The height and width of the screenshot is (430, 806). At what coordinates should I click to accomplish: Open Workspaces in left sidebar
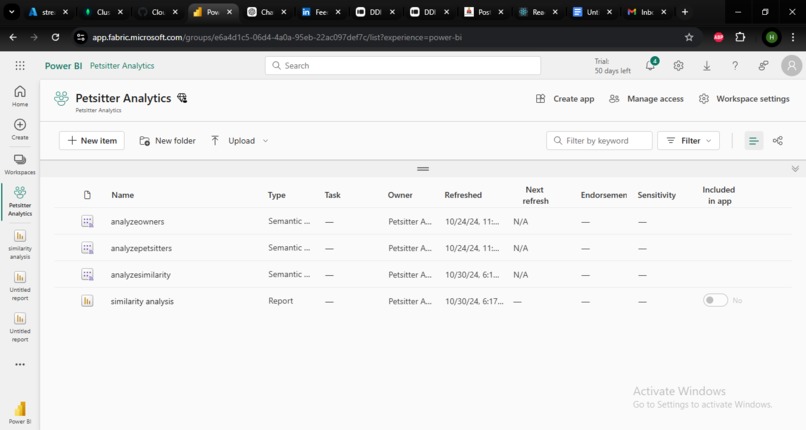point(20,164)
